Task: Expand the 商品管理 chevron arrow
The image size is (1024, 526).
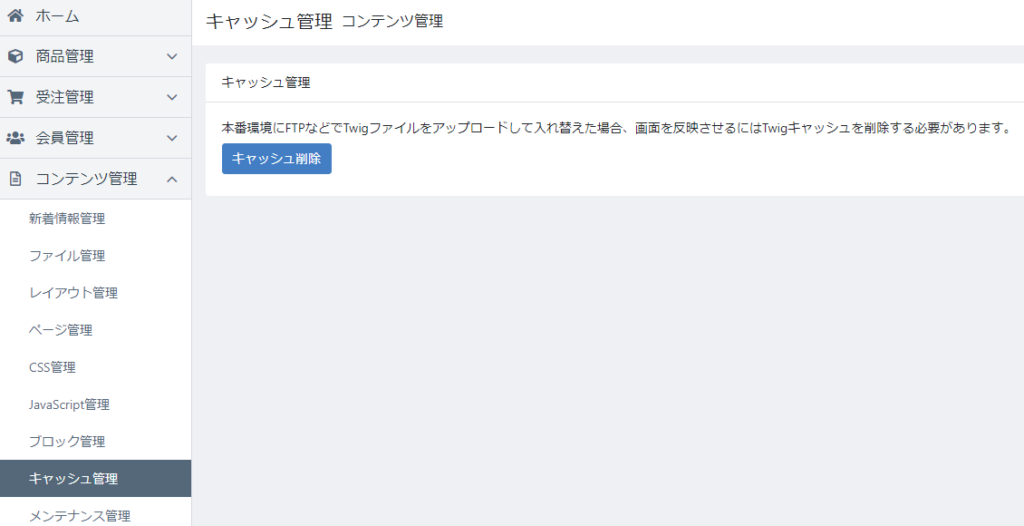Action: click(172, 57)
